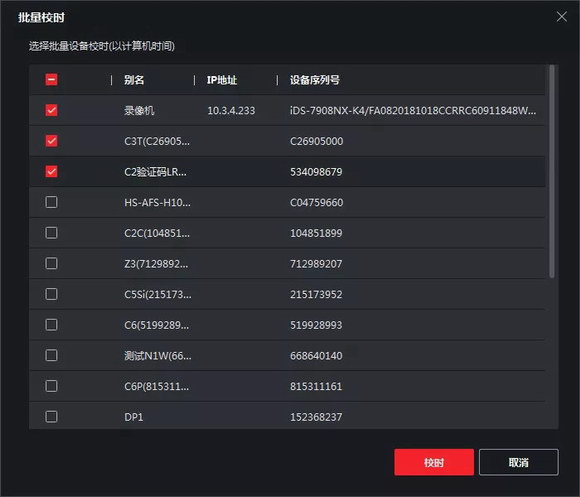
Task: Check the C6(5199289... device checkbox
Action: click(51, 325)
